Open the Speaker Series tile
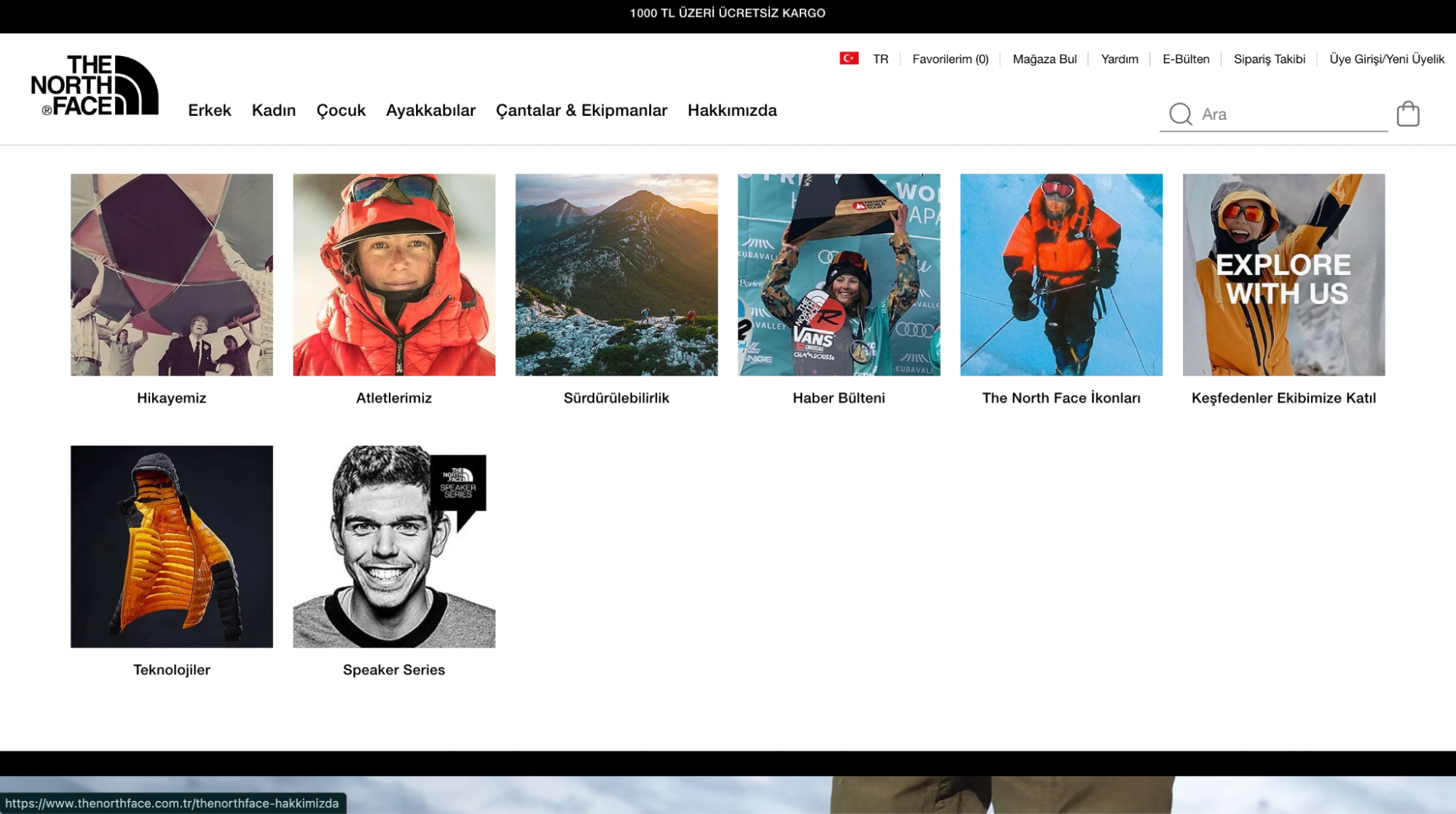The image size is (1456, 814). (x=393, y=546)
